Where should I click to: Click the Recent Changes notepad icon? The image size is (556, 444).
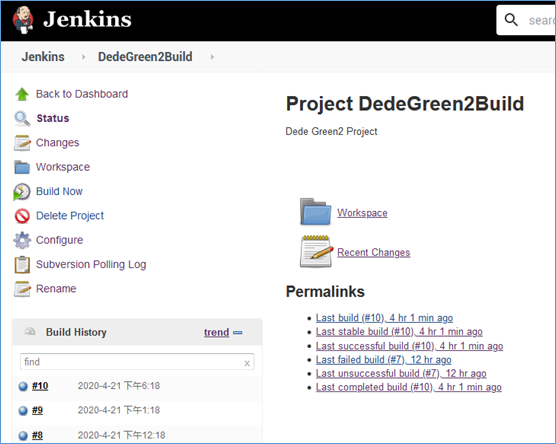(316, 251)
